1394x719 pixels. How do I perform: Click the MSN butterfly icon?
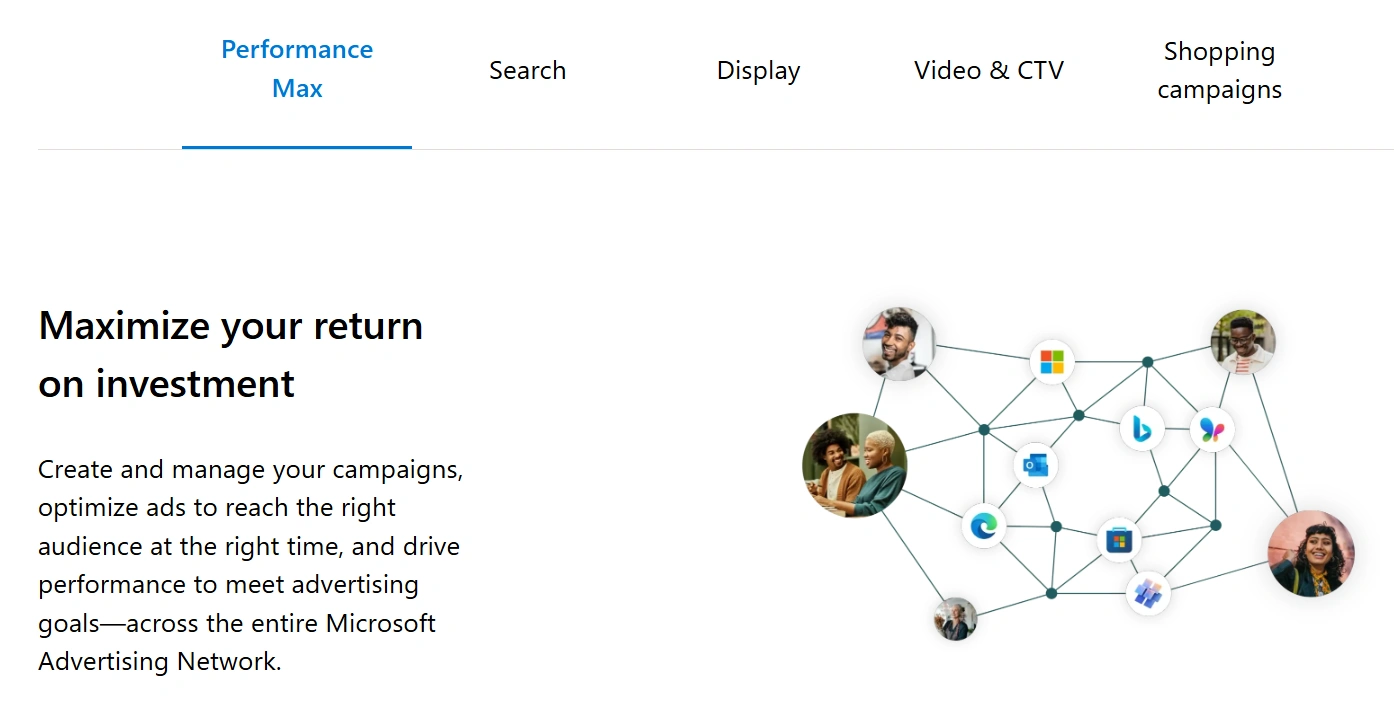click(x=1212, y=430)
